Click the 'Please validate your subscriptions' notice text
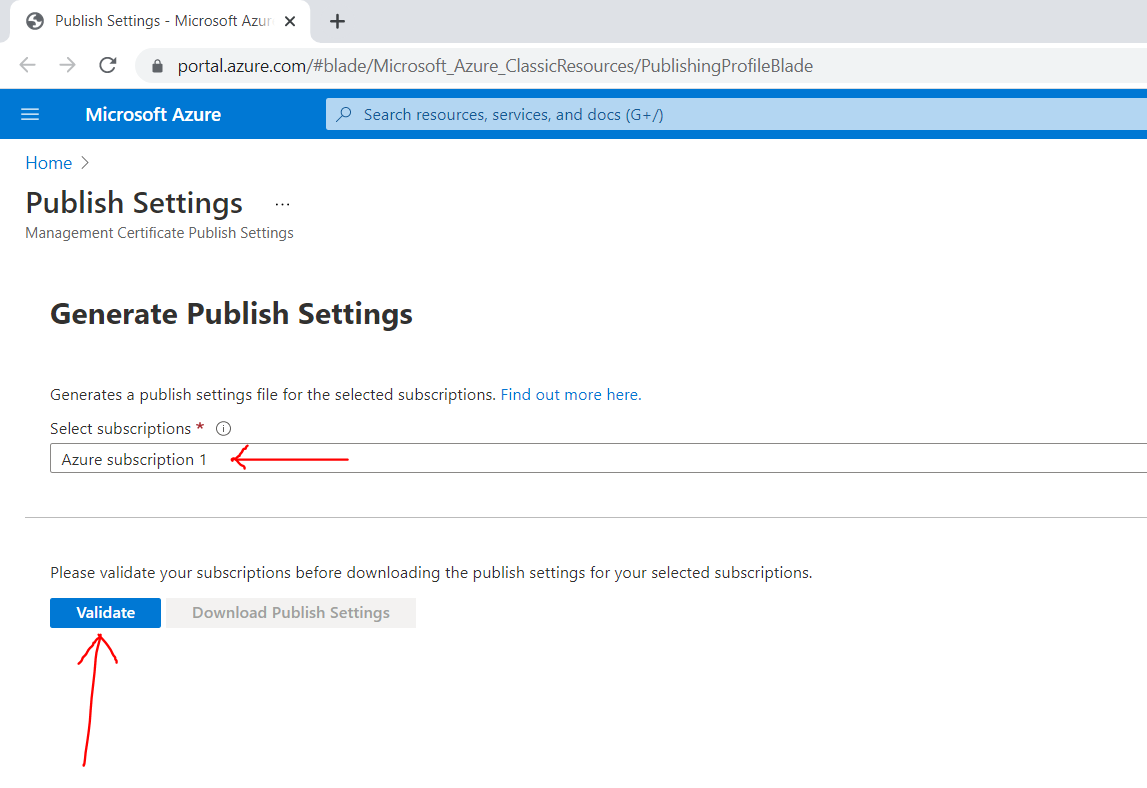 [x=431, y=572]
